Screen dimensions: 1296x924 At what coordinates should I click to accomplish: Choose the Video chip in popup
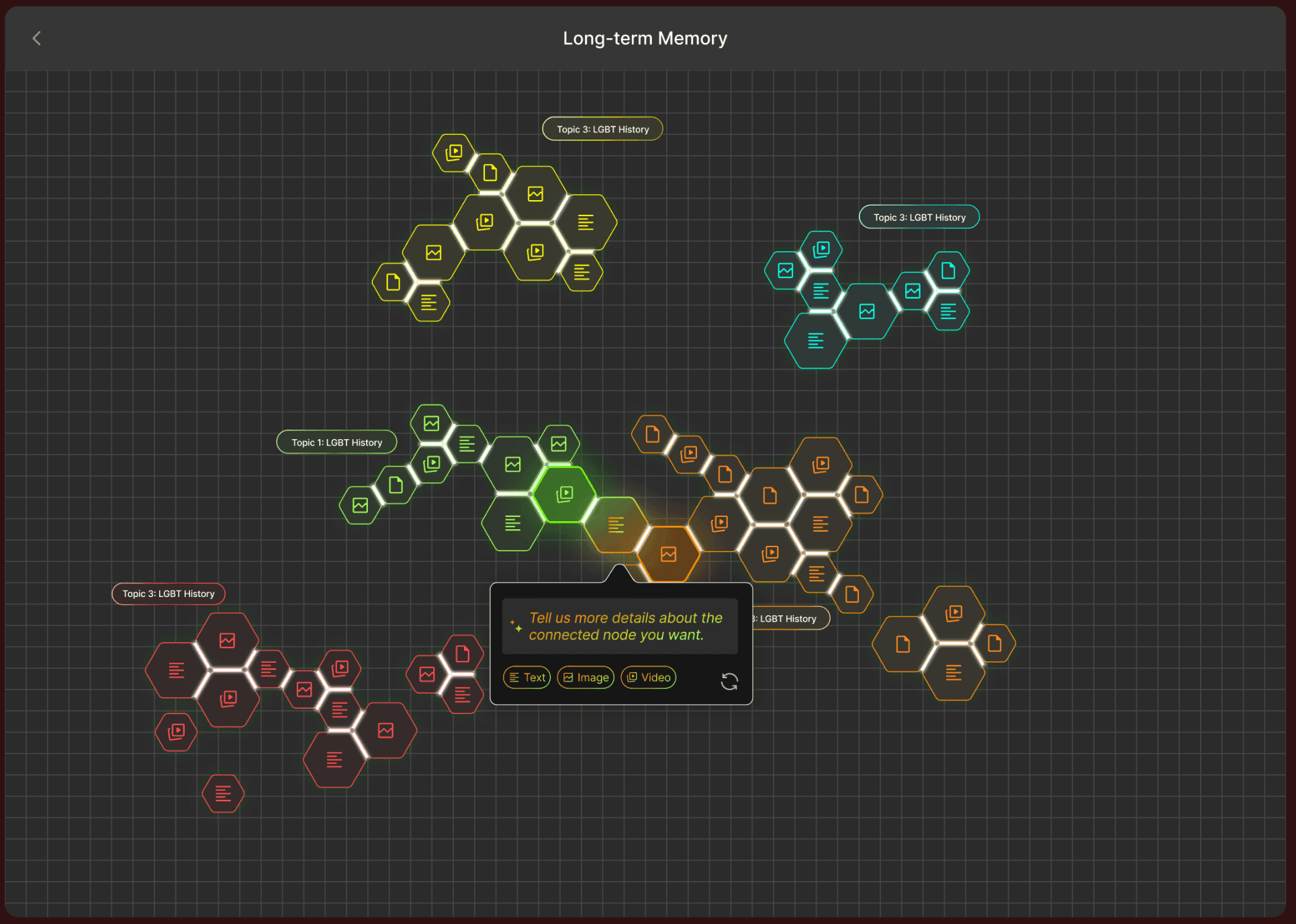[x=649, y=678]
